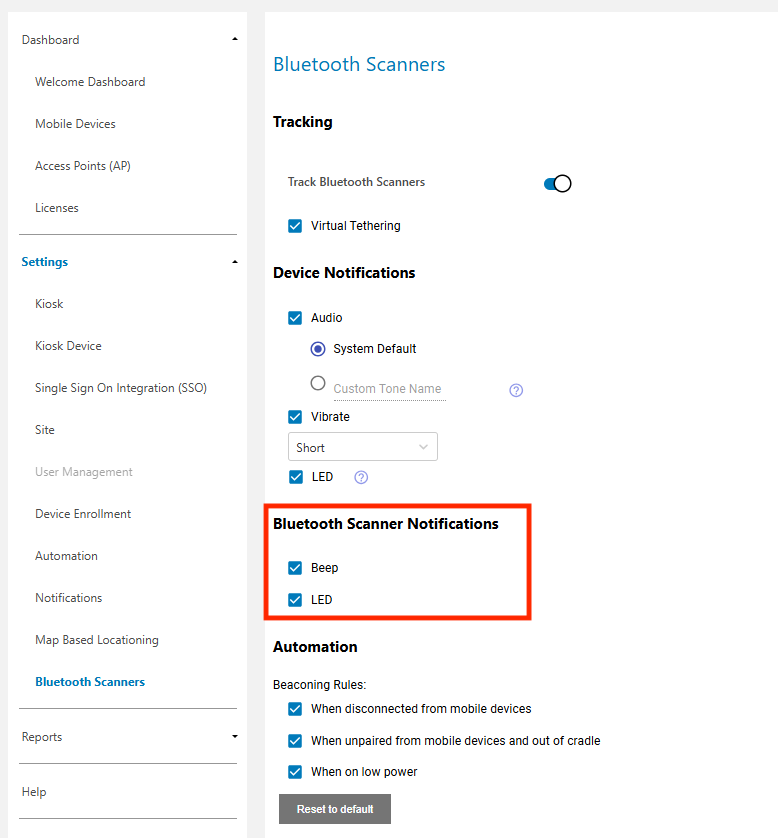This screenshot has height=838, width=778.
Task: Click help icon next to LED checkbox
Action: [x=361, y=477]
